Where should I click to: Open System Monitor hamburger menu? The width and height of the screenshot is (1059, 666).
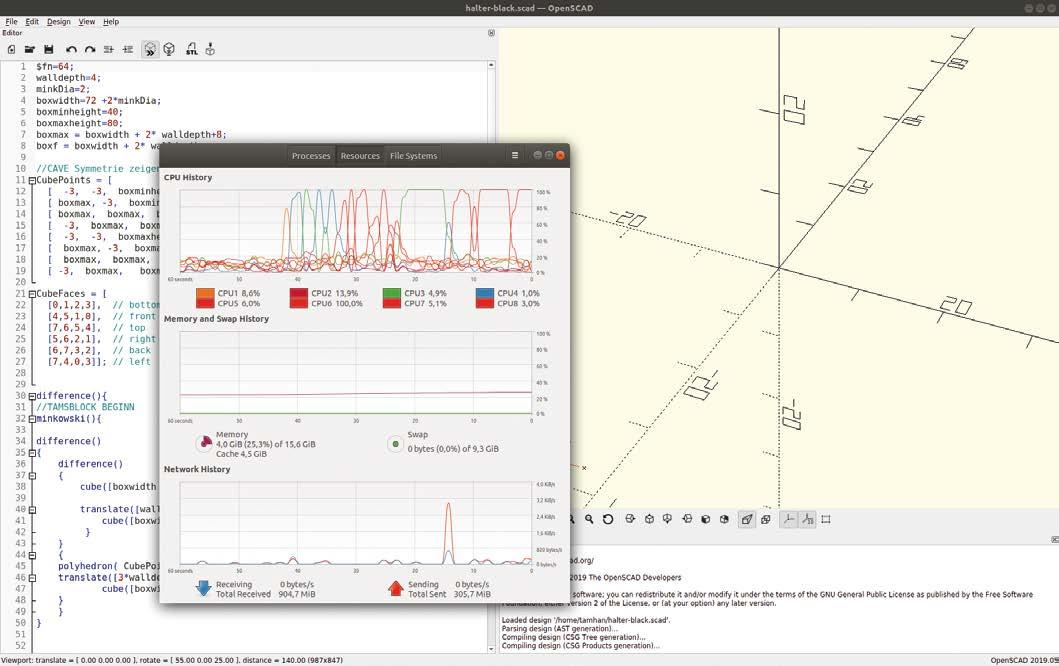pos(515,155)
